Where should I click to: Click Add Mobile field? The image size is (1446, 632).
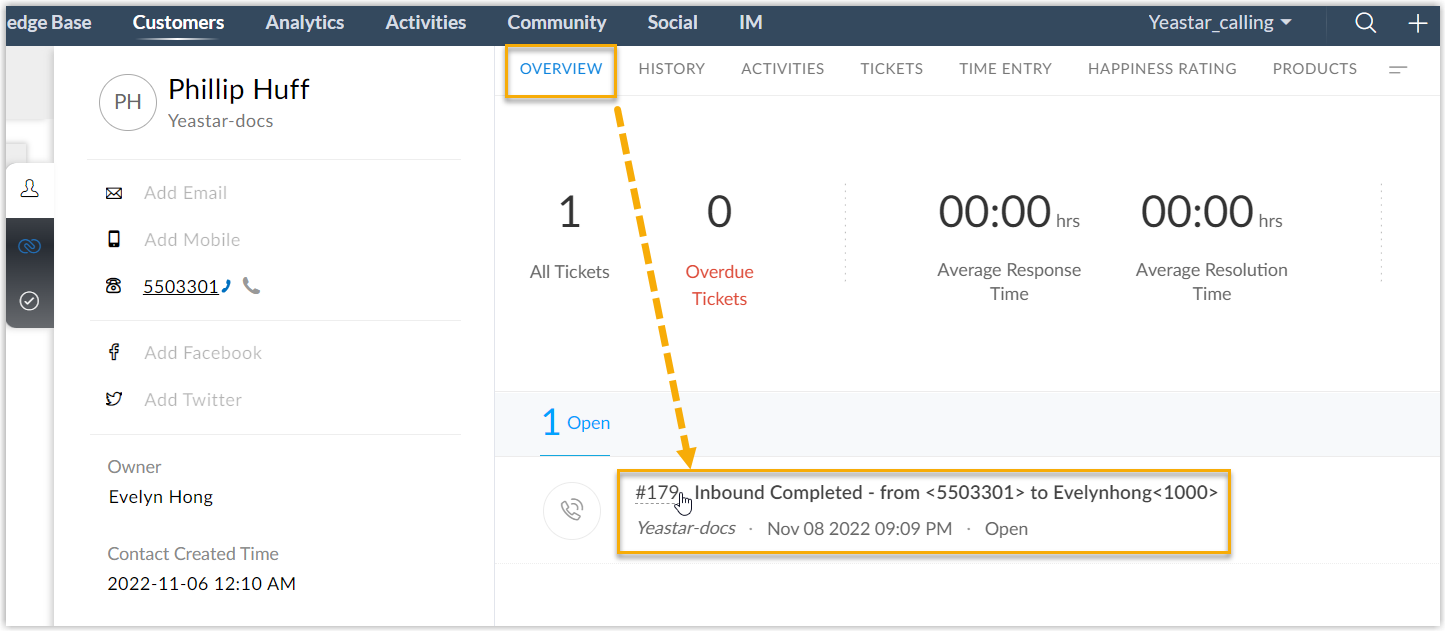point(192,240)
